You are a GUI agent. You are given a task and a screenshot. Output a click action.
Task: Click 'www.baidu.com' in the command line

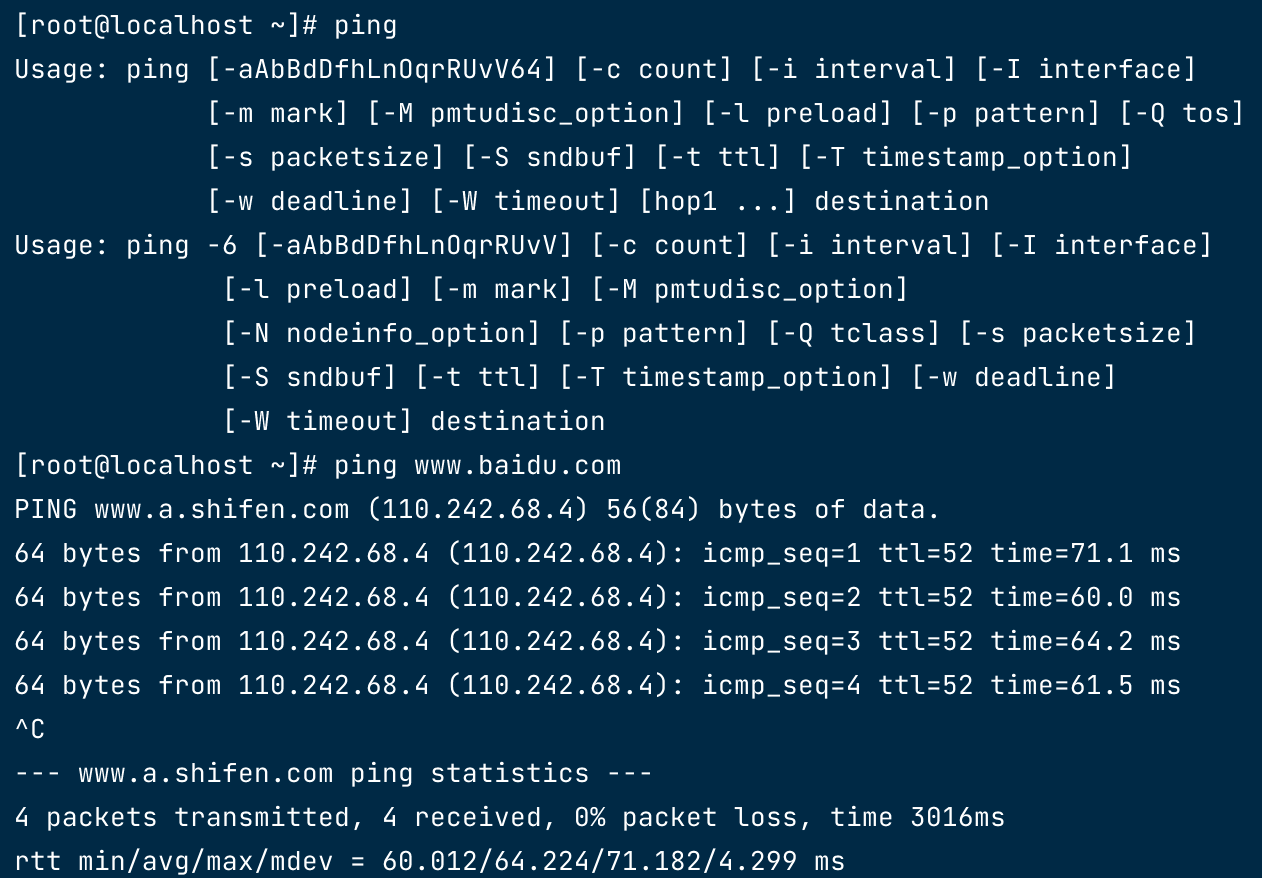click(517, 466)
